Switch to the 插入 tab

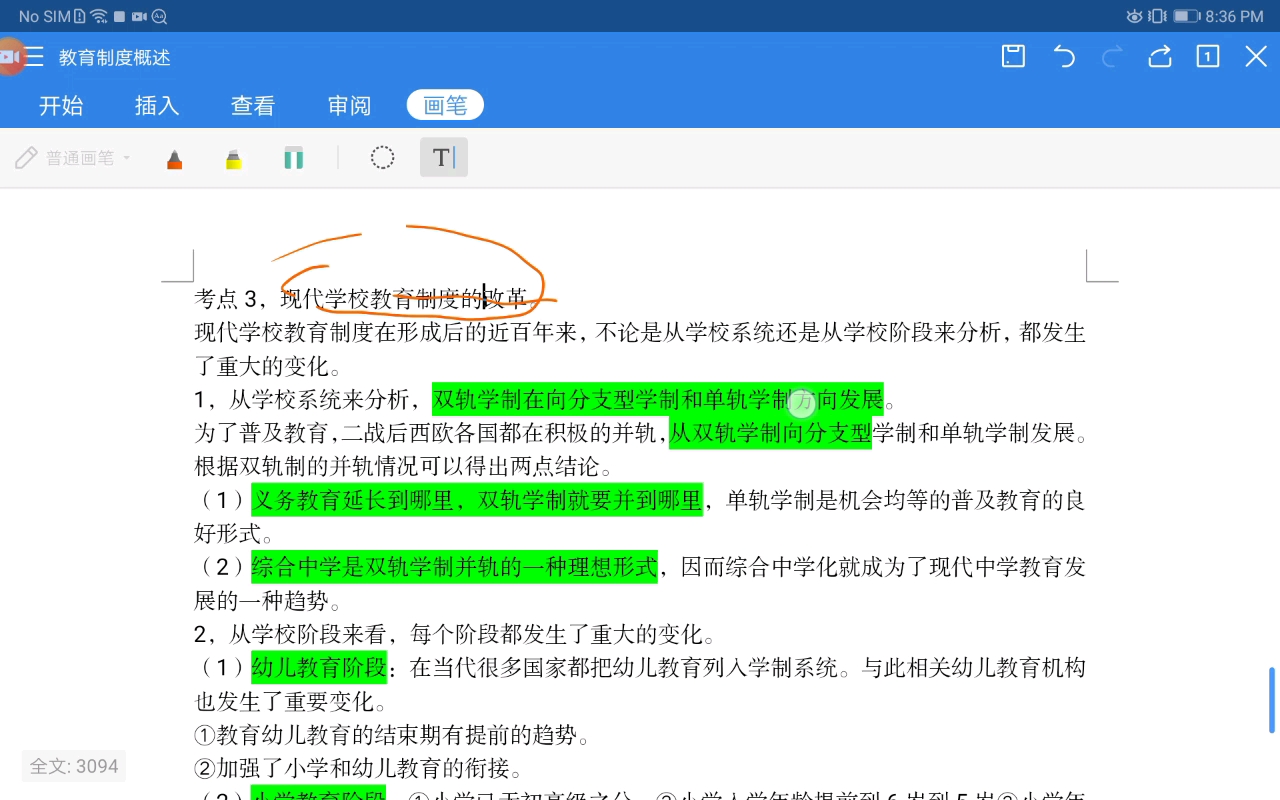click(157, 105)
